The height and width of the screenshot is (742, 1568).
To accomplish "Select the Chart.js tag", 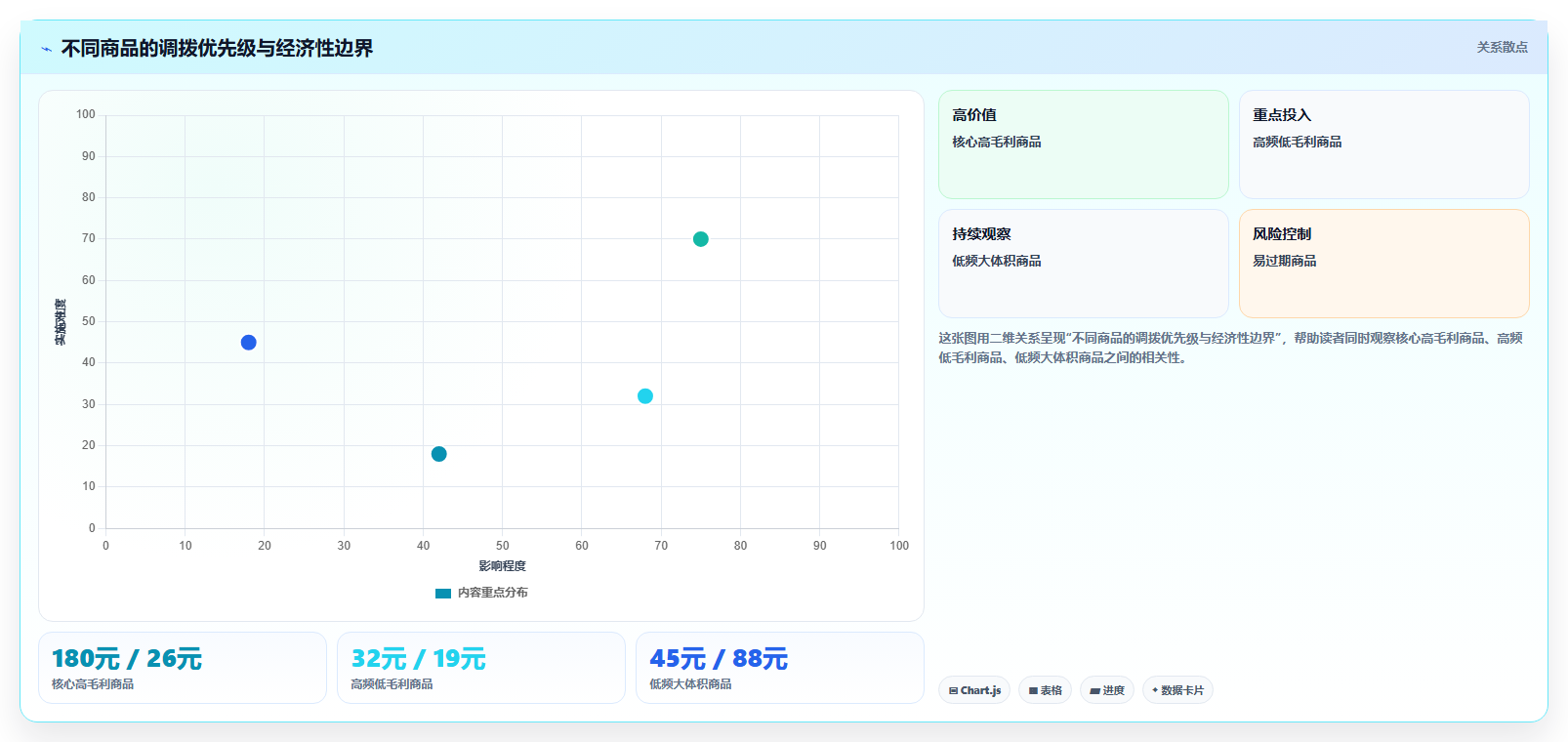I will click(x=974, y=690).
